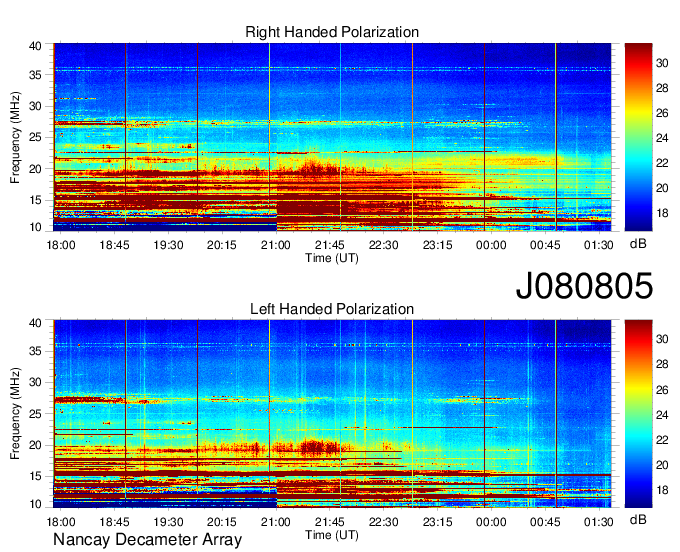
Task: Click the 10 MHz tick on Left Handed plot
Action: pyautogui.click(x=36, y=504)
